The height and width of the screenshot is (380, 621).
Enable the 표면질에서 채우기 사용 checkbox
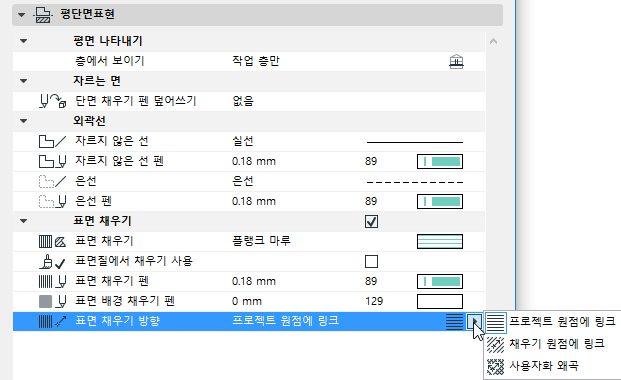coord(371,262)
